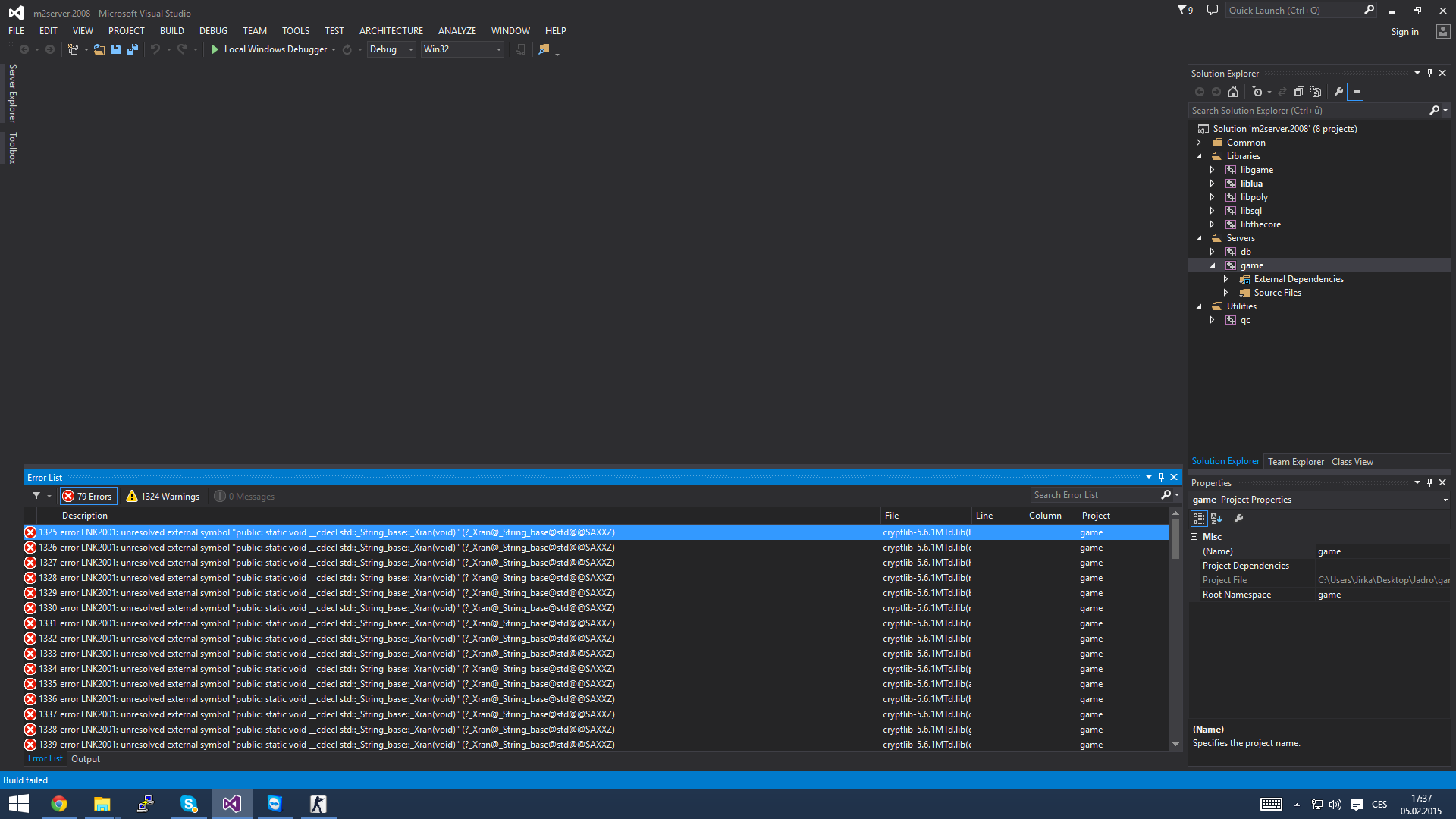The width and height of the screenshot is (1456, 819).
Task: Switch to the Class View tab
Action: [x=1352, y=462]
